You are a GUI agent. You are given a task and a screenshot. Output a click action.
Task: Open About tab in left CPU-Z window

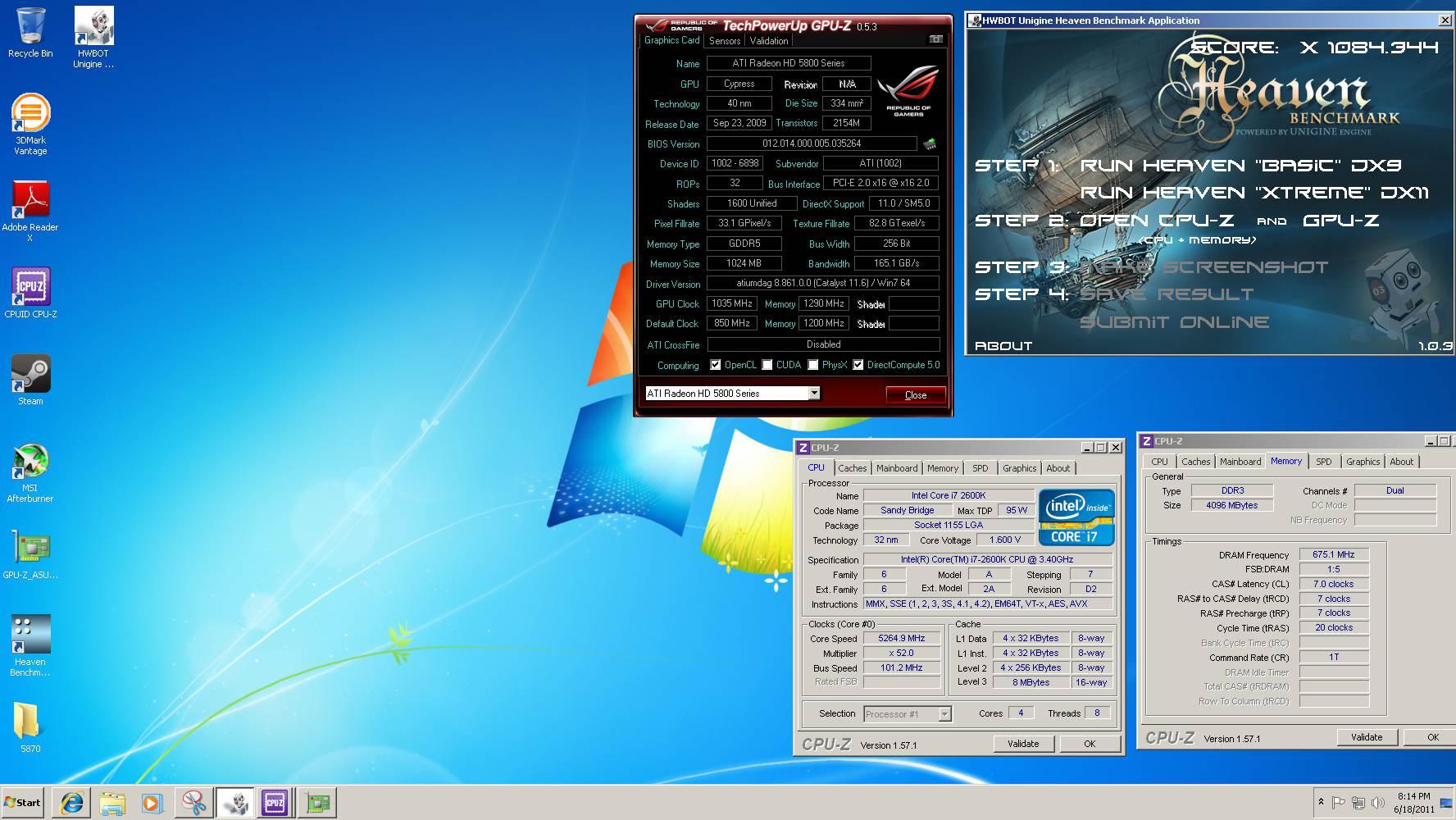pos(1058,468)
